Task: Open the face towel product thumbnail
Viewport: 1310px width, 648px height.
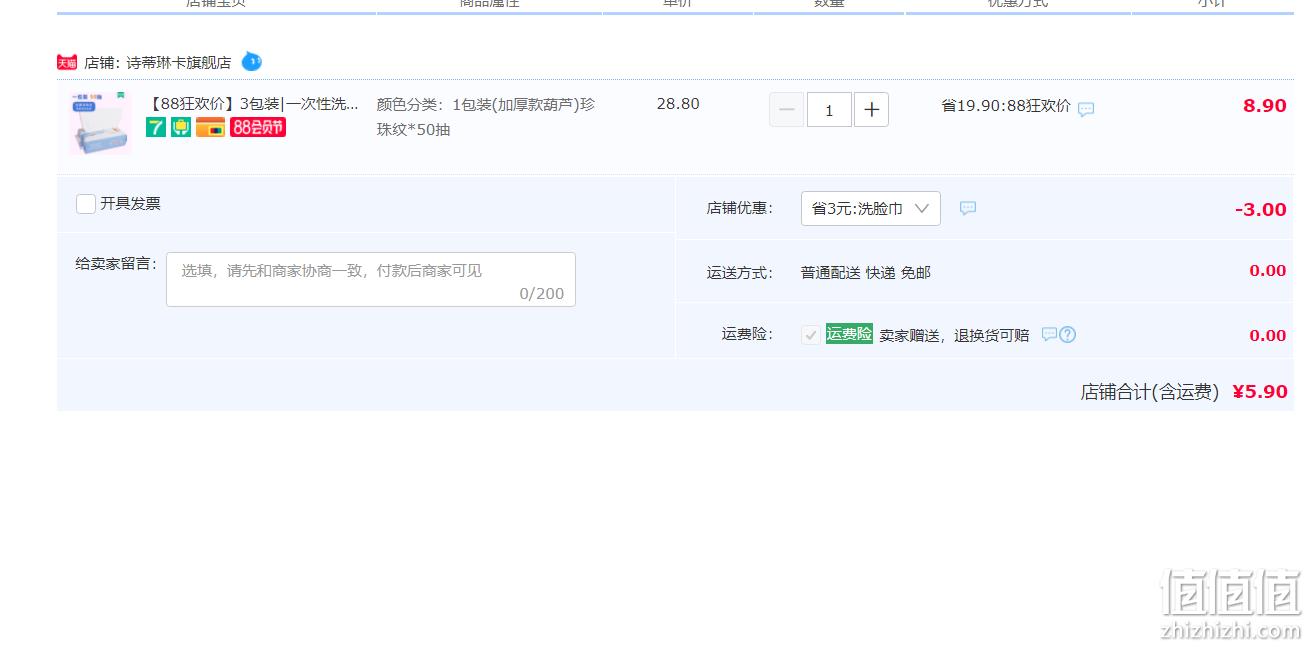Action: click(100, 123)
